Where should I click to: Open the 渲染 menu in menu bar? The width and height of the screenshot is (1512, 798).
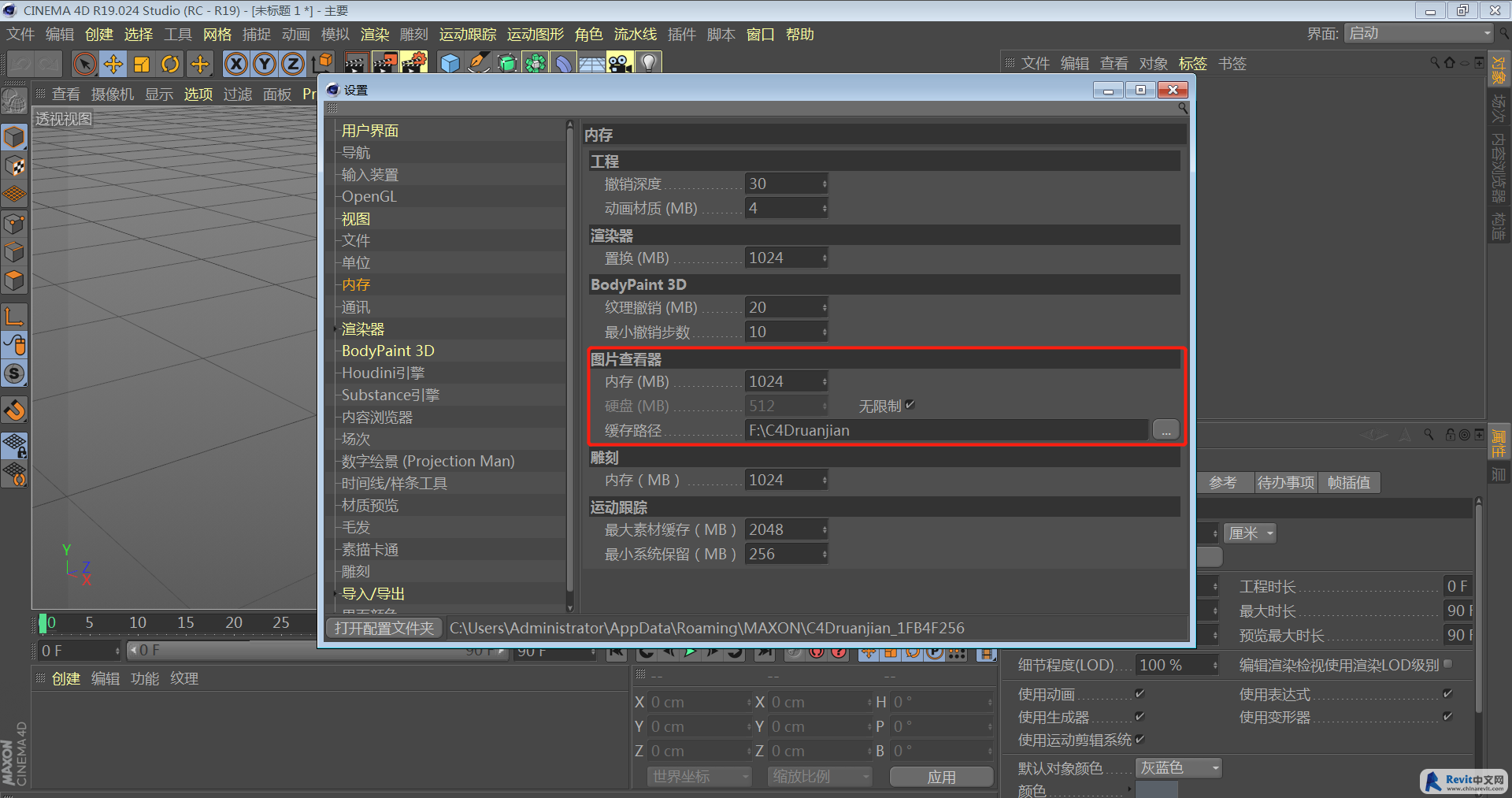375,35
